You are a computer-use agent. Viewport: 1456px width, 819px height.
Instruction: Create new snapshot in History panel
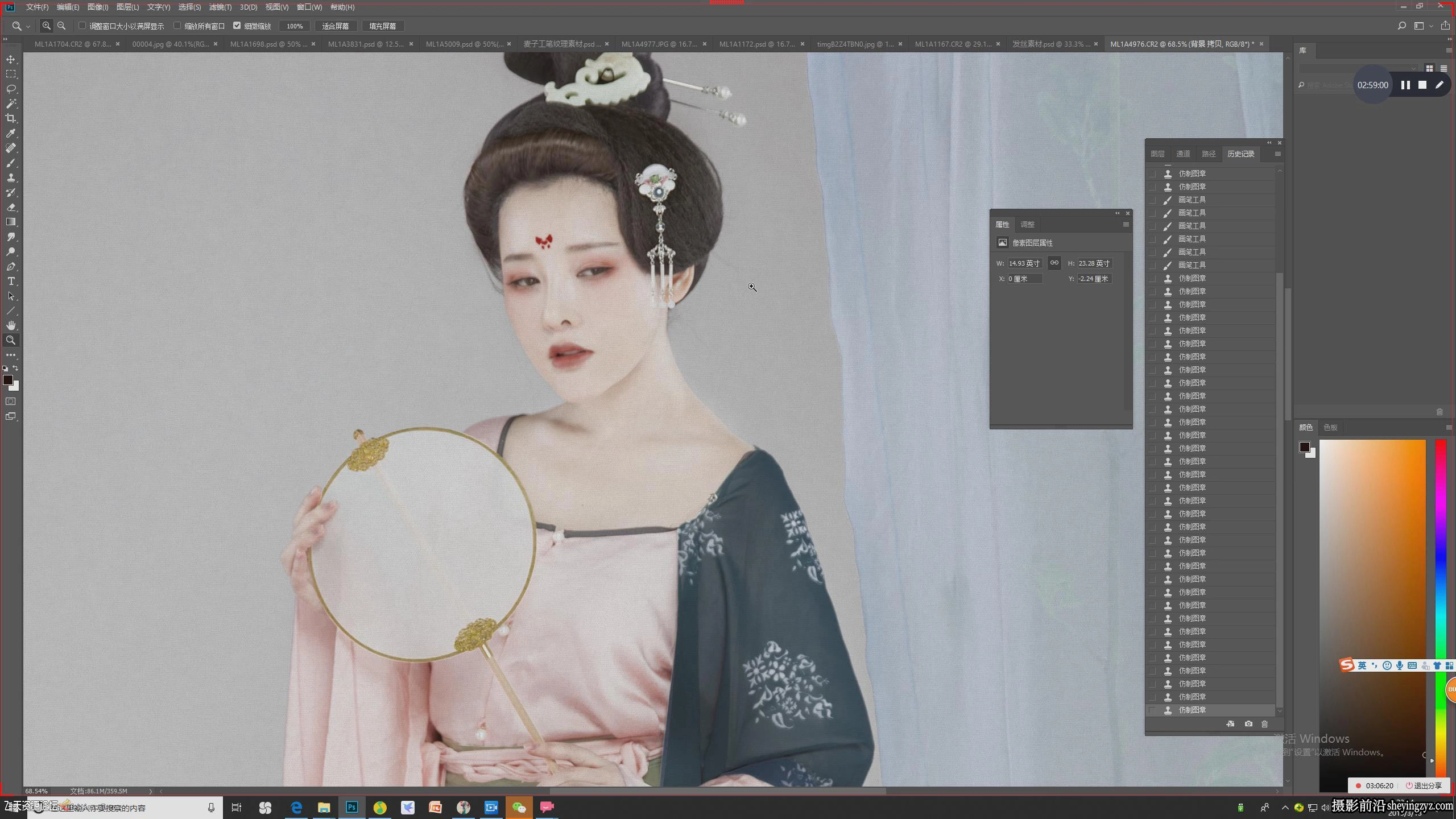pyautogui.click(x=1248, y=724)
